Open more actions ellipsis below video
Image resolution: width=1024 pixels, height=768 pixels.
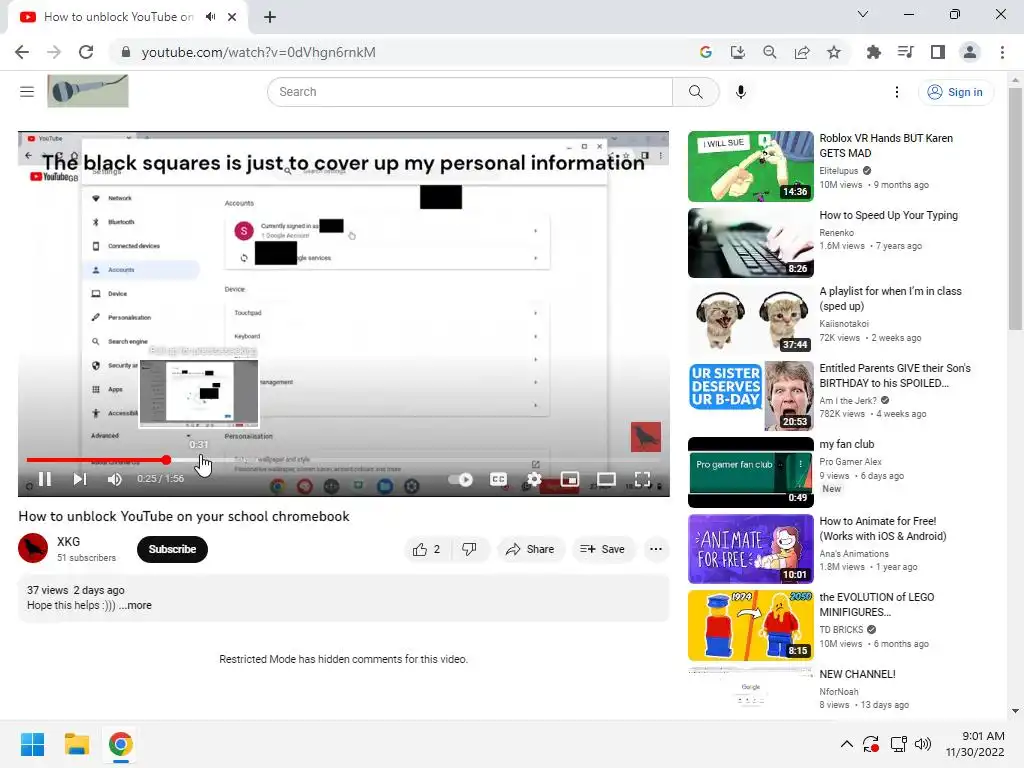pos(656,549)
